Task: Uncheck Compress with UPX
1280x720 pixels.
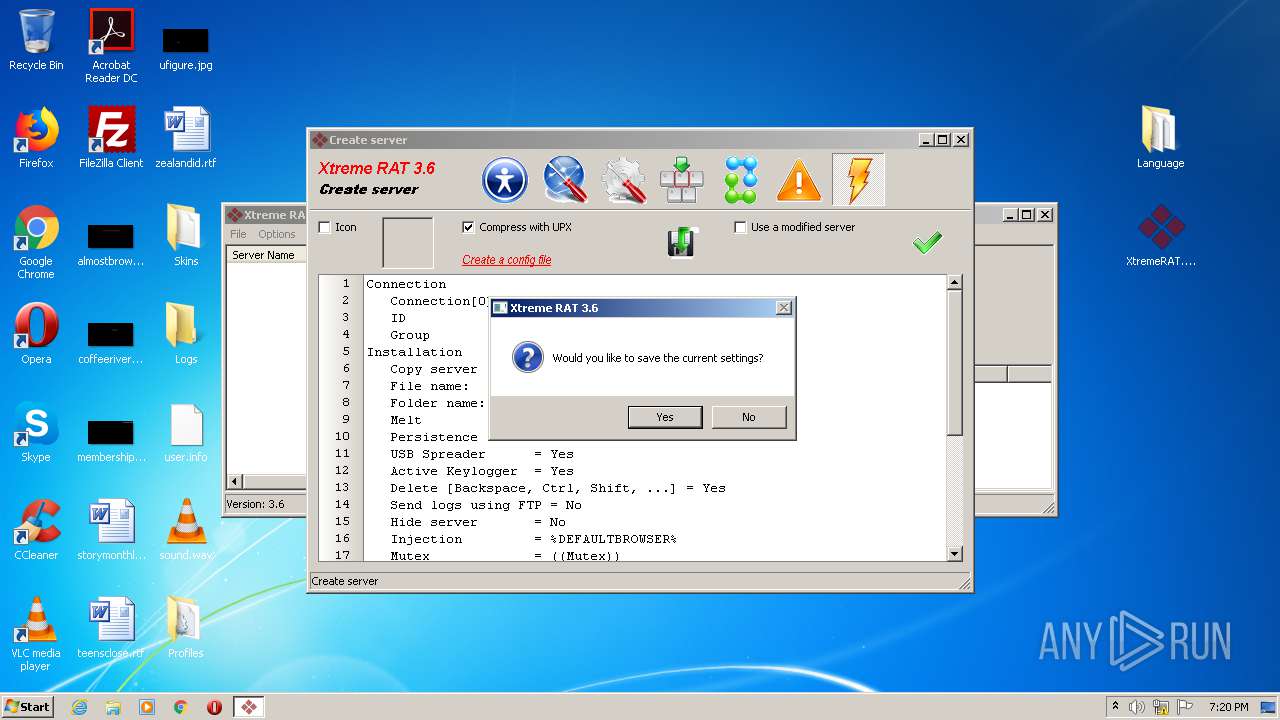Action: [468, 227]
